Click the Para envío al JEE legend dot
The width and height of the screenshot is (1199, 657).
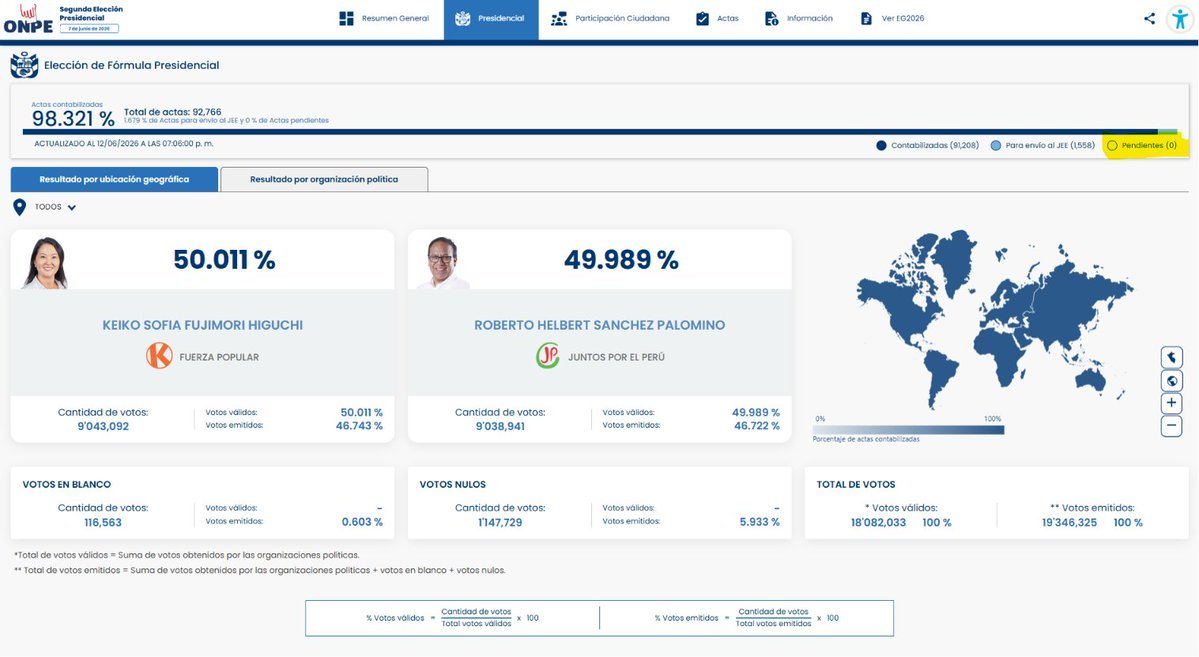pos(996,145)
